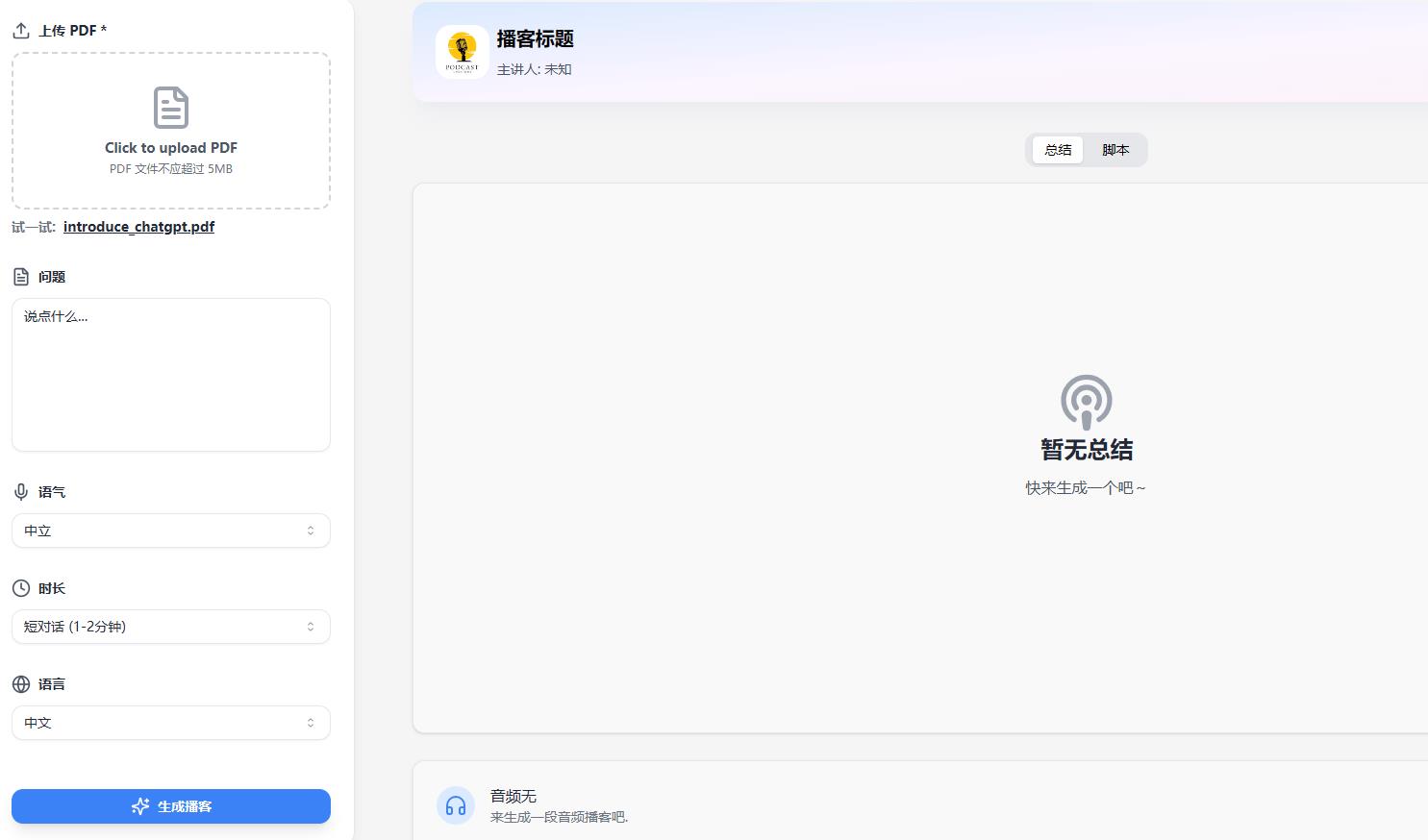
Task: Click the 说点什么 question text box
Action: coord(171,375)
